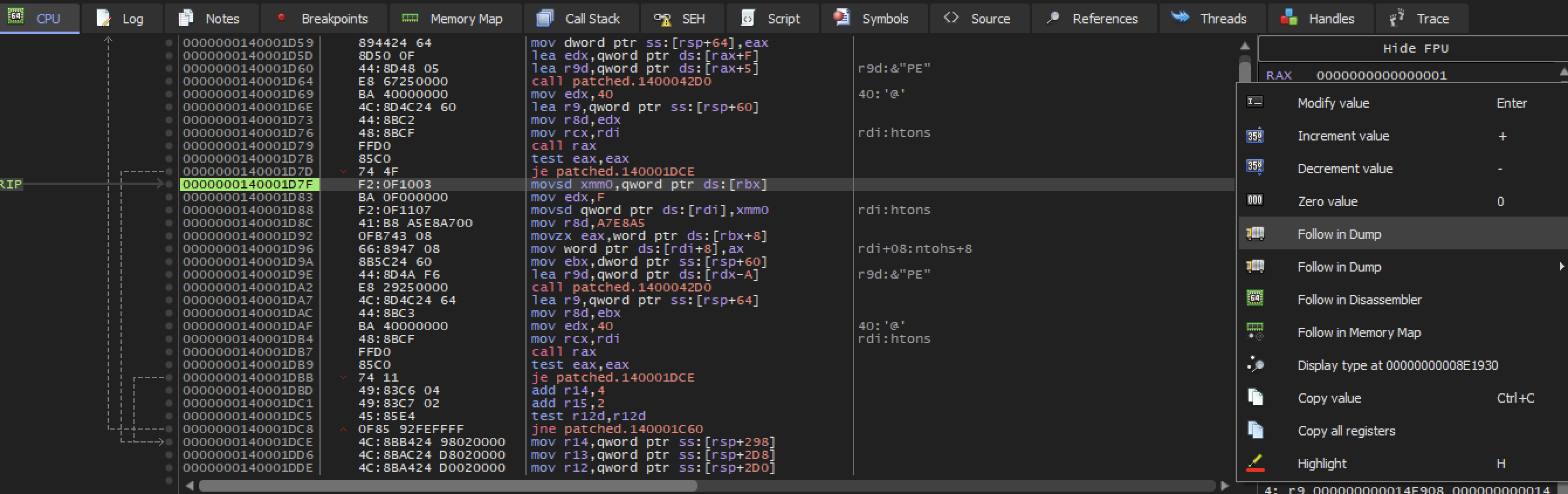Switch to the Handles tab
The width and height of the screenshot is (1568, 494).
tap(1321, 18)
